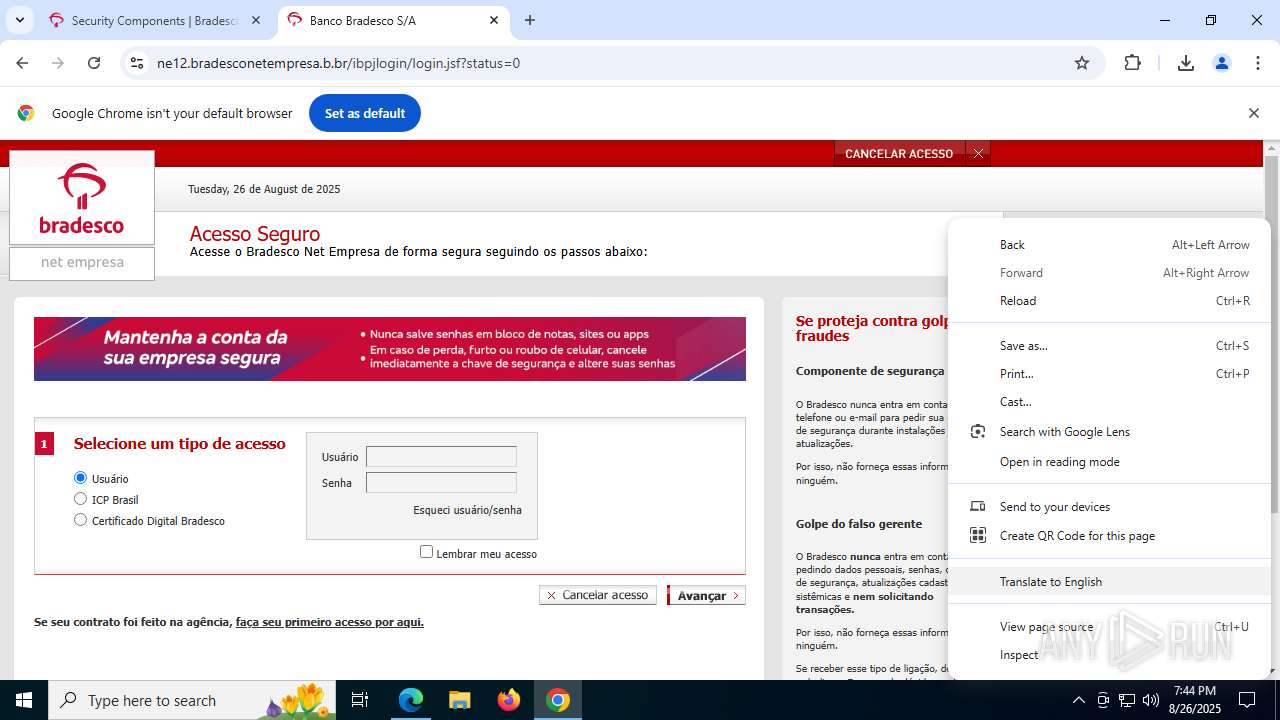Open faça seu primeiro acesso por aqui link
The image size is (1280, 720).
[330, 622]
